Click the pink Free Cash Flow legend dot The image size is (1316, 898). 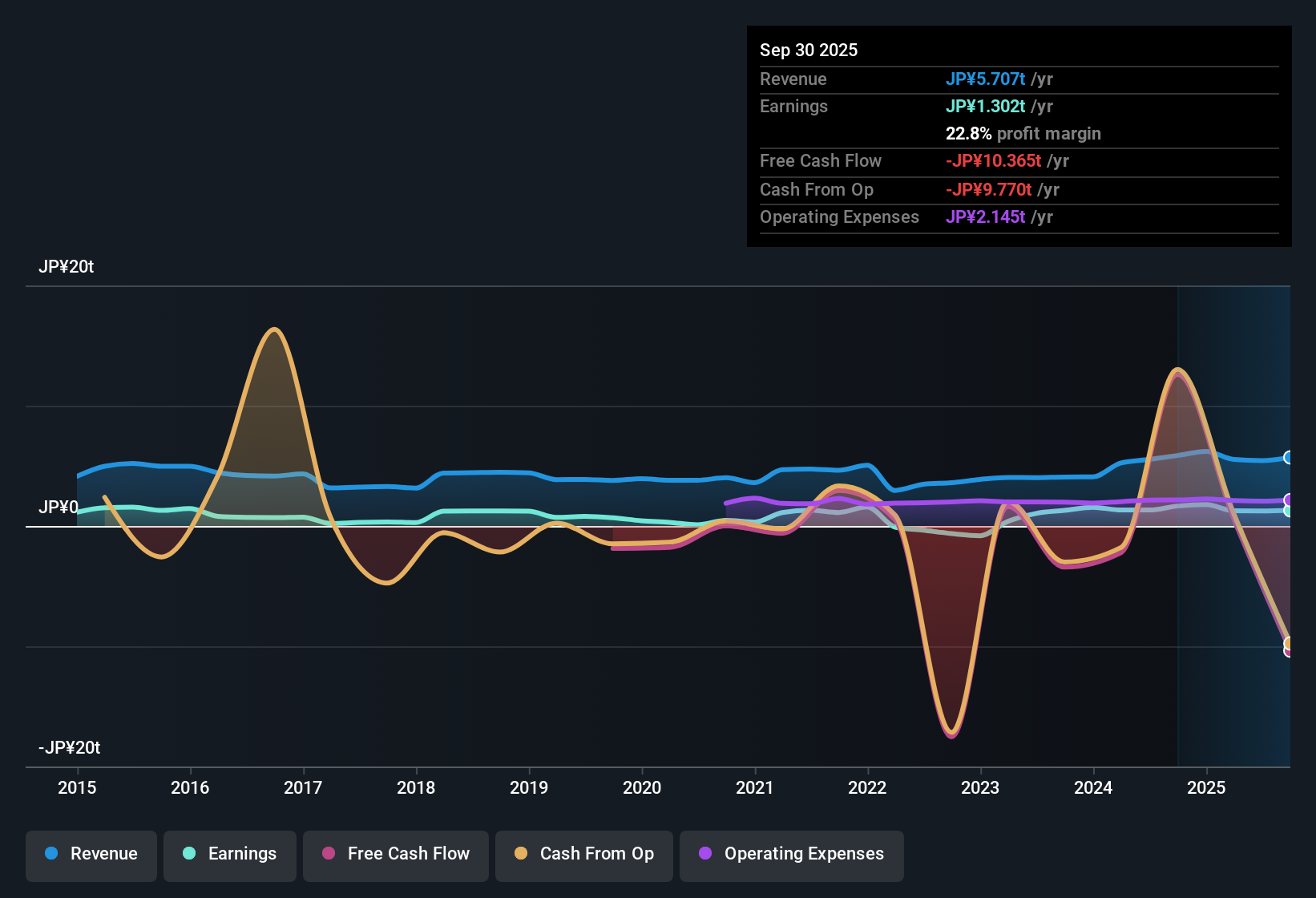point(327,854)
